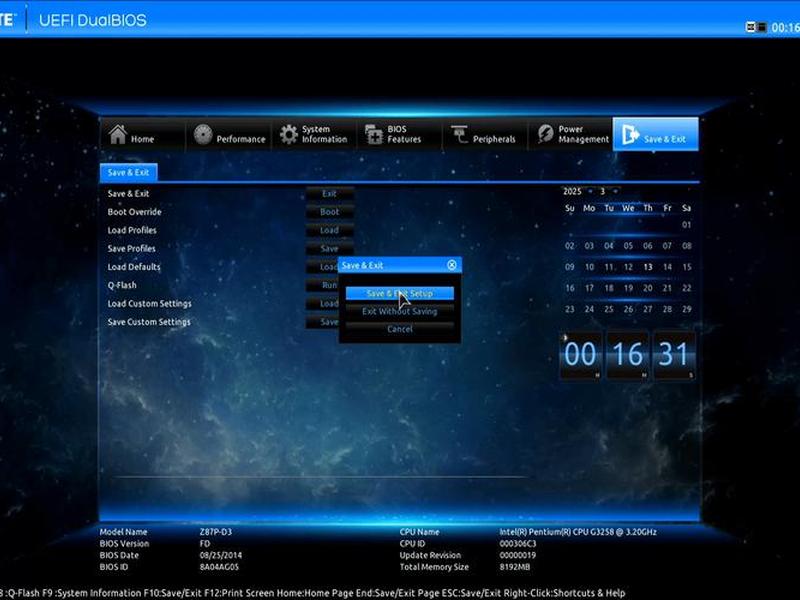Click the minutes digit 16 on clock
The width and height of the screenshot is (800, 600).
628,355
